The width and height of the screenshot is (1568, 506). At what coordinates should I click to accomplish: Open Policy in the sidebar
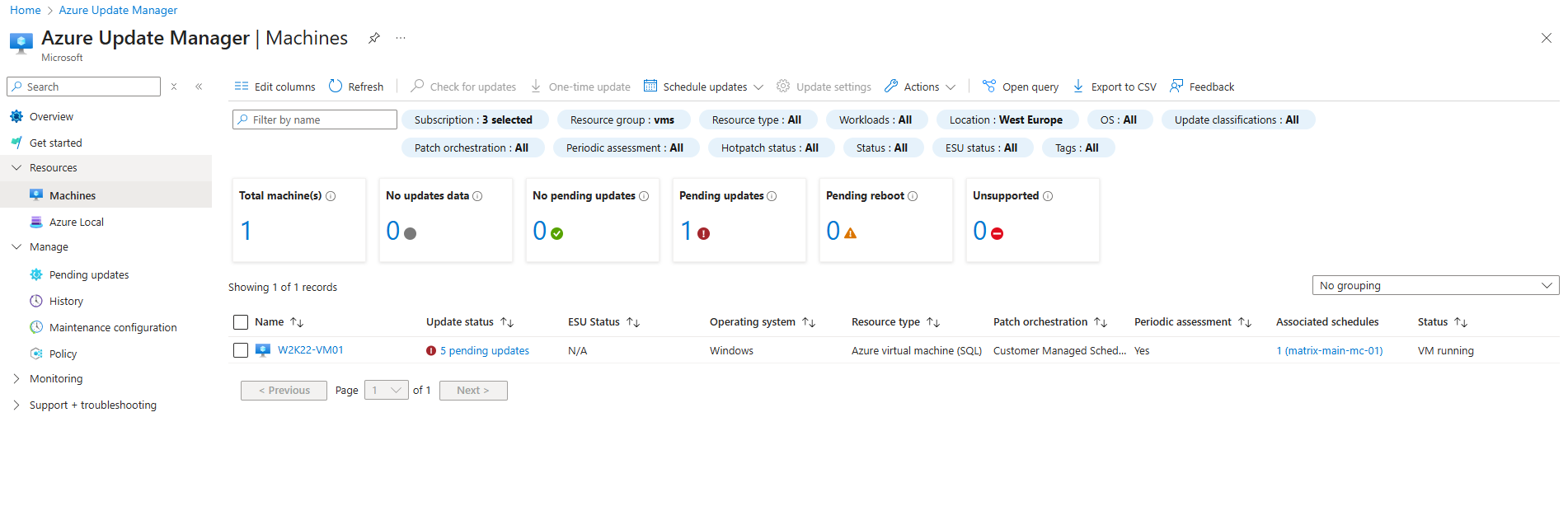pyautogui.click(x=63, y=354)
